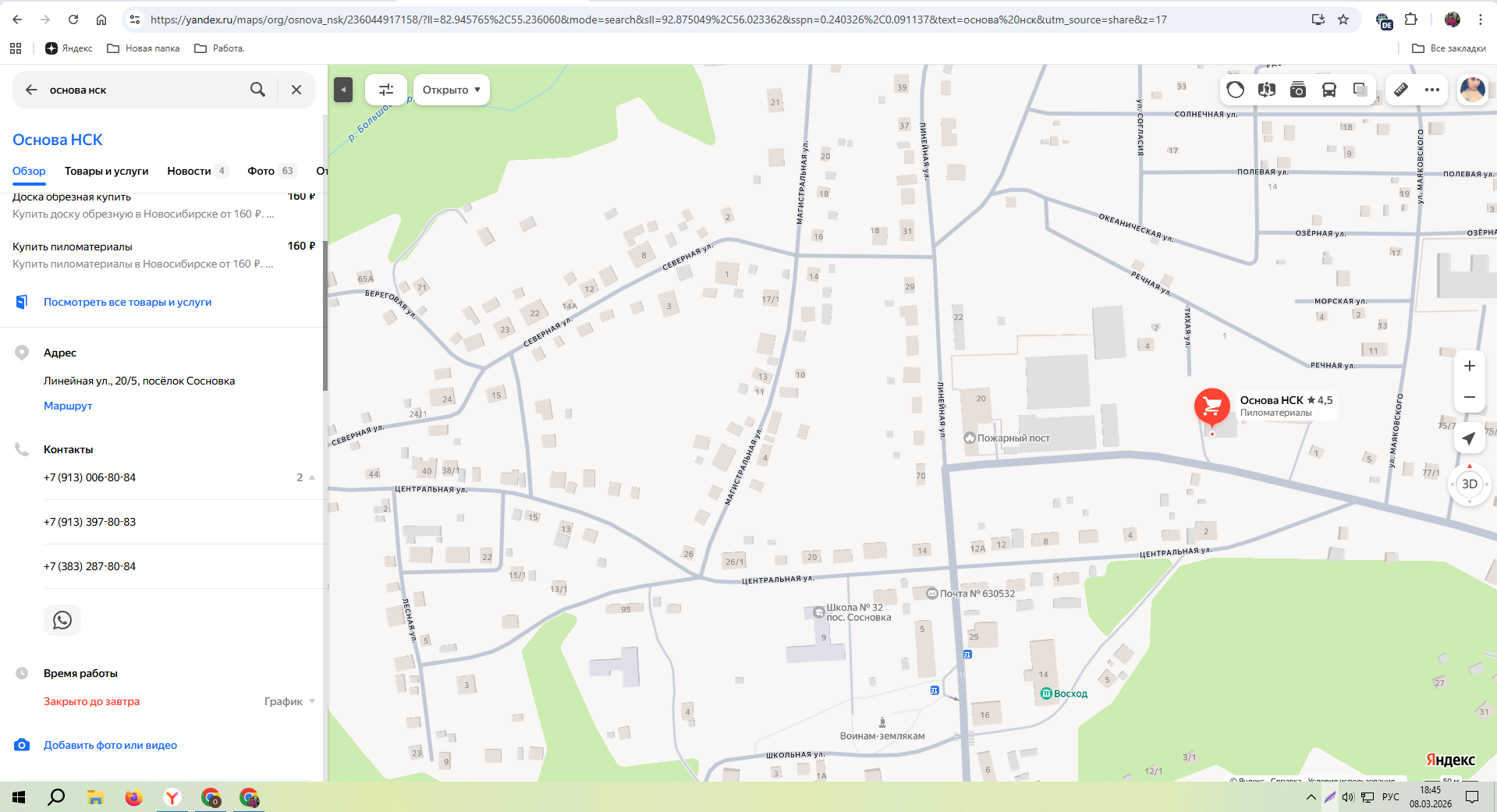Screen dimensions: 1497x812
Task: Show public transport bus layer
Action: [x=1329, y=90]
